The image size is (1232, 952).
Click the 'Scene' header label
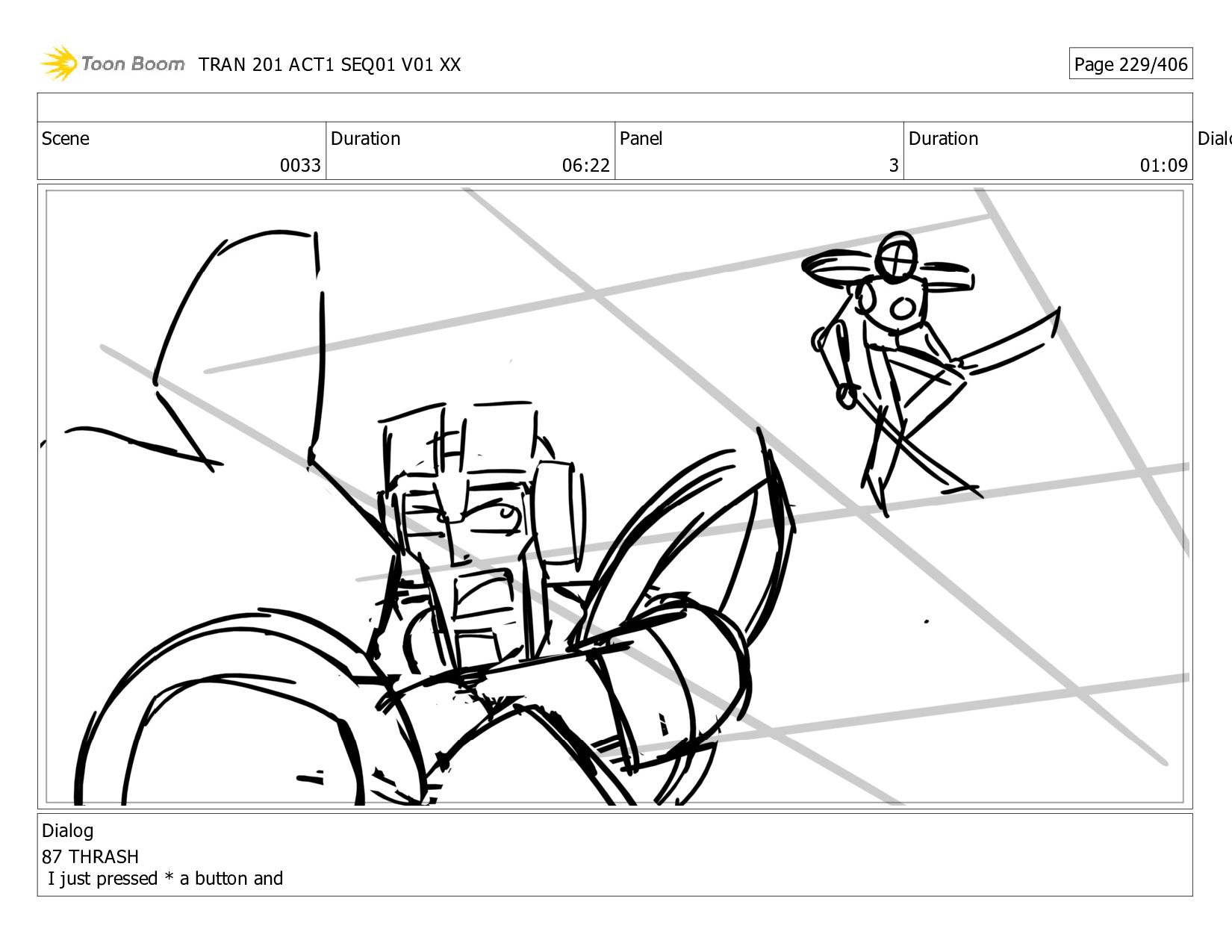coord(66,139)
